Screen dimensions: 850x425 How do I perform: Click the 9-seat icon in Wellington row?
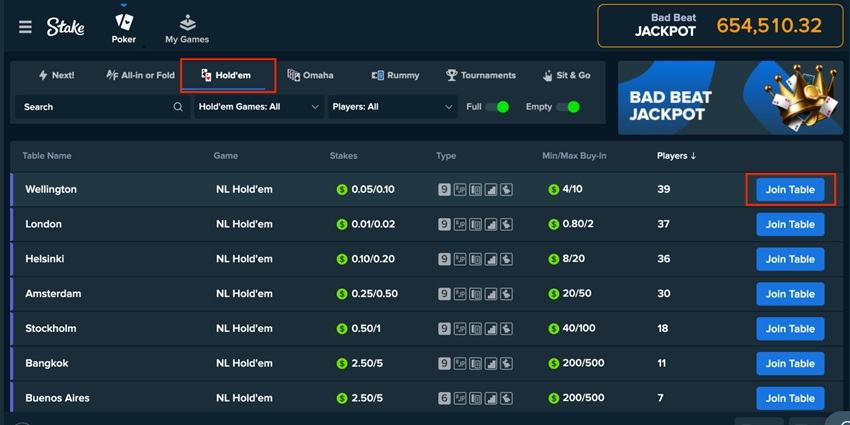pyautogui.click(x=445, y=190)
